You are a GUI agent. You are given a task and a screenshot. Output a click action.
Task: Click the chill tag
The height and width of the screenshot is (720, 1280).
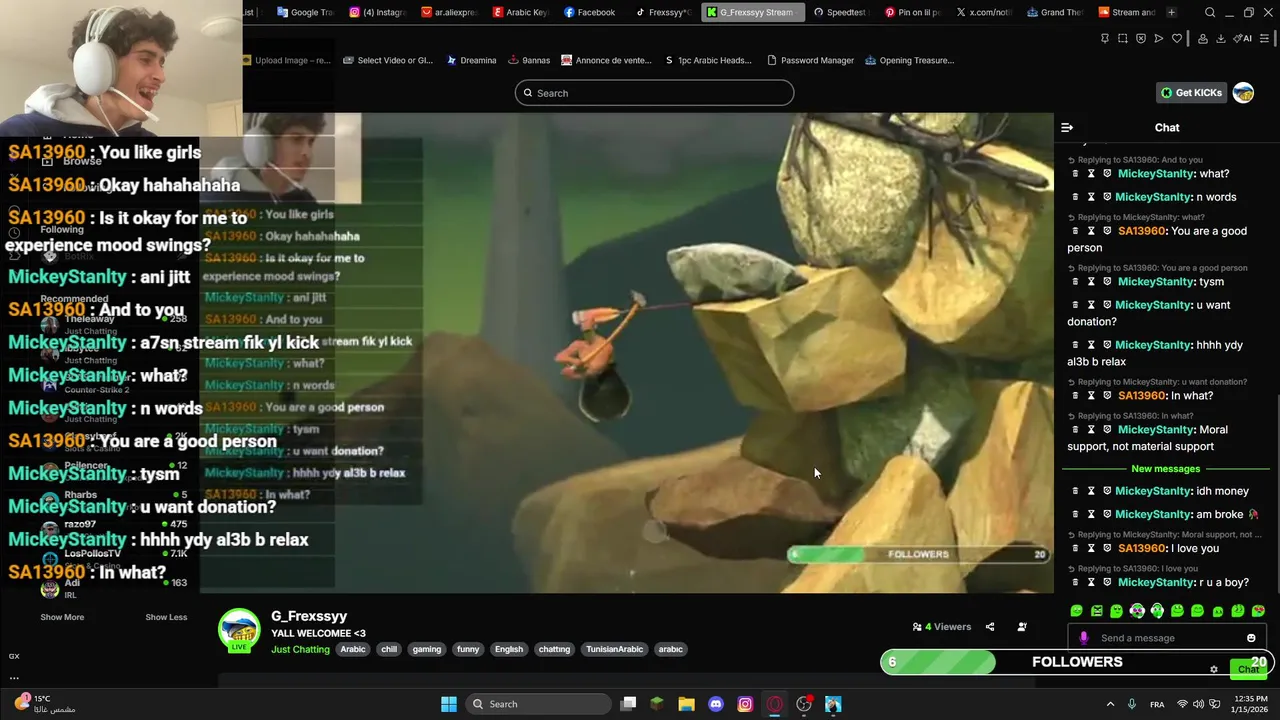tap(389, 649)
